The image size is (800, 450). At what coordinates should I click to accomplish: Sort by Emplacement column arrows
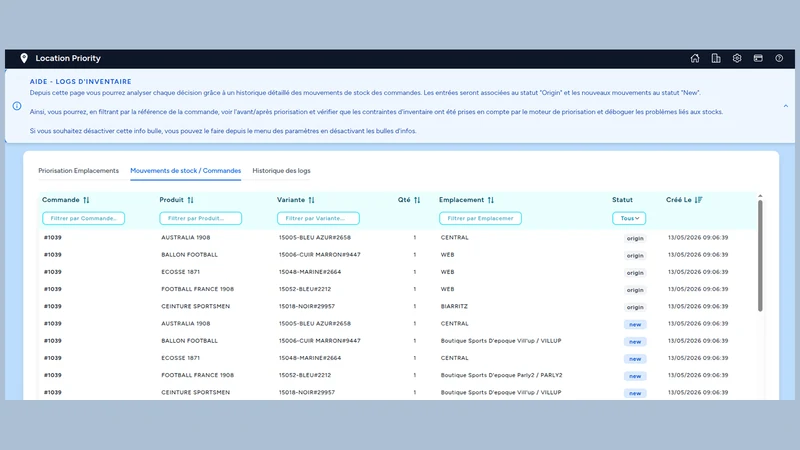pyautogui.click(x=490, y=200)
